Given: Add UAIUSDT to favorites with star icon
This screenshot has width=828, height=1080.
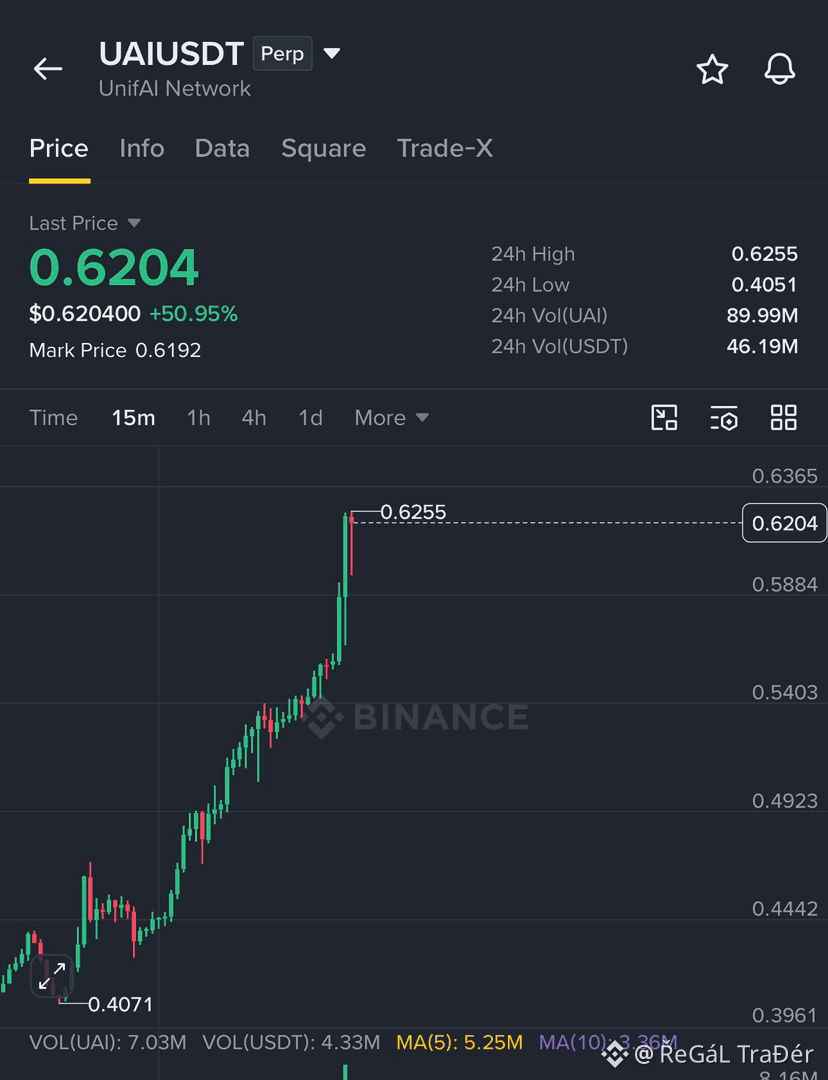Looking at the screenshot, I should [x=712, y=70].
